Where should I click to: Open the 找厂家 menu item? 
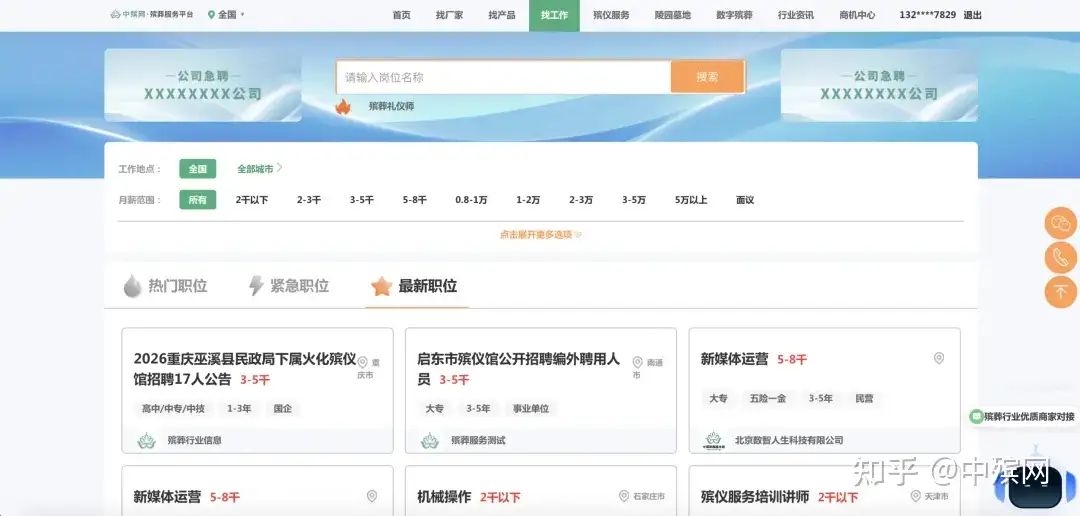449,15
